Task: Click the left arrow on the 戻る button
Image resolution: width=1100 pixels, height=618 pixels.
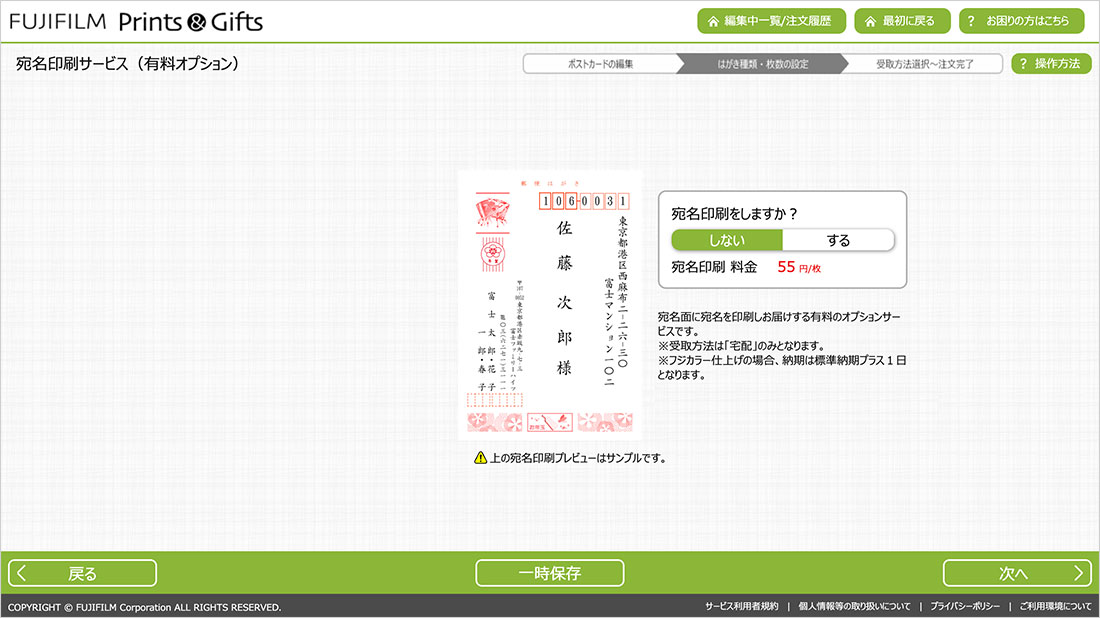Action: [22, 573]
